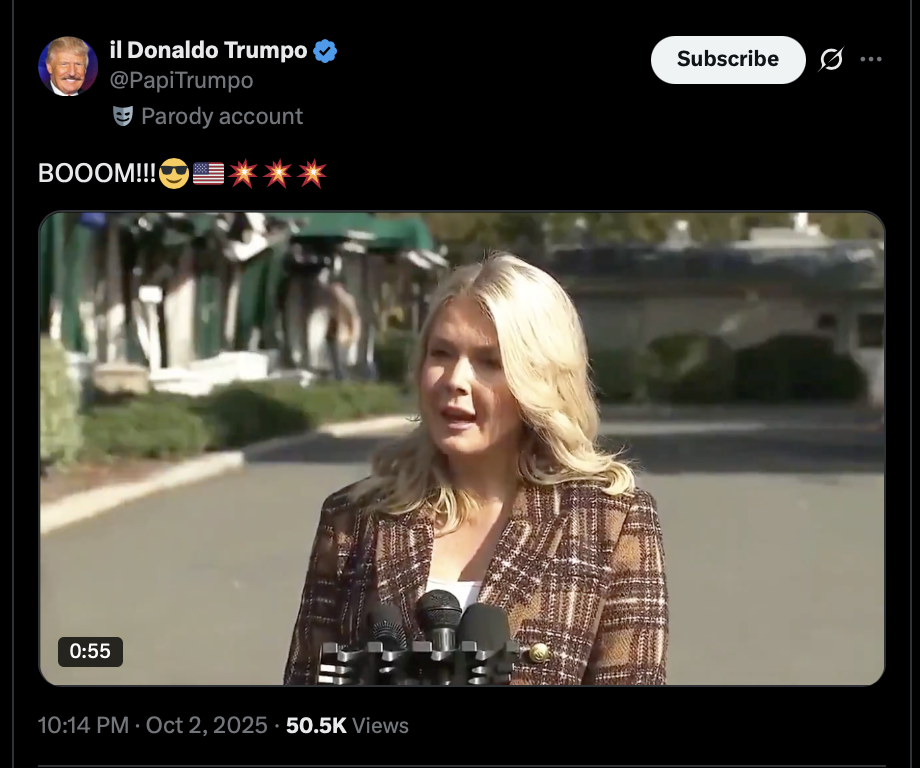The height and width of the screenshot is (768, 920).
Task: Click the Parody account label text
Action: click(x=222, y=116)
